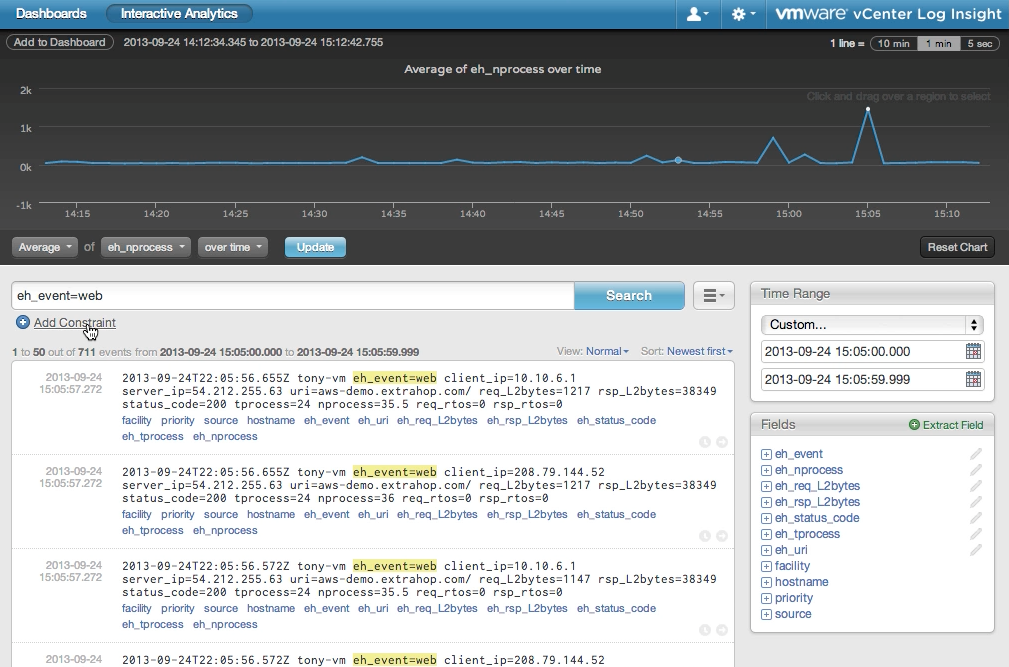Screen dimensions: 1009x667
Task: Click the start time input 15:05:00.000
Action: pos(862,351)
